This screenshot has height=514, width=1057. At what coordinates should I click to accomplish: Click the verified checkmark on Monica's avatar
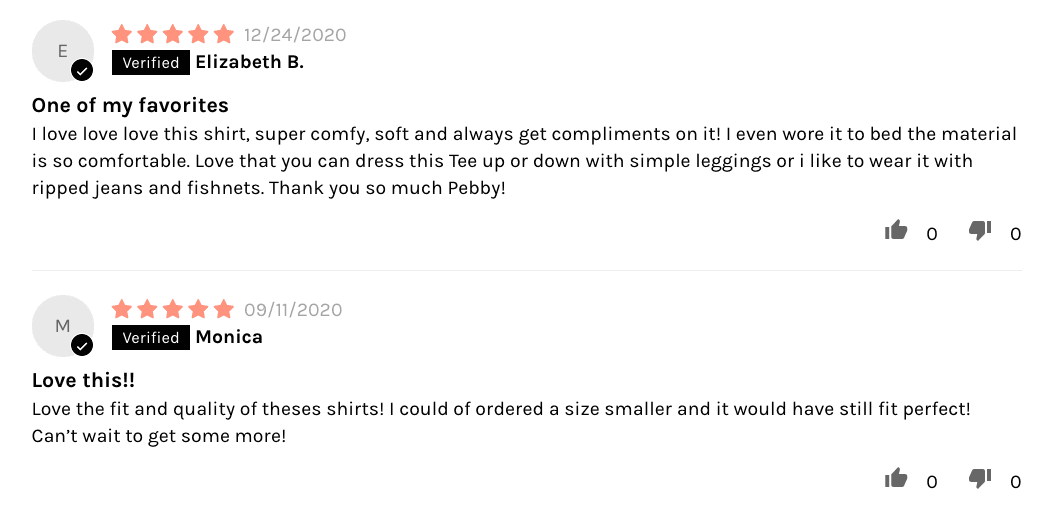82,345
